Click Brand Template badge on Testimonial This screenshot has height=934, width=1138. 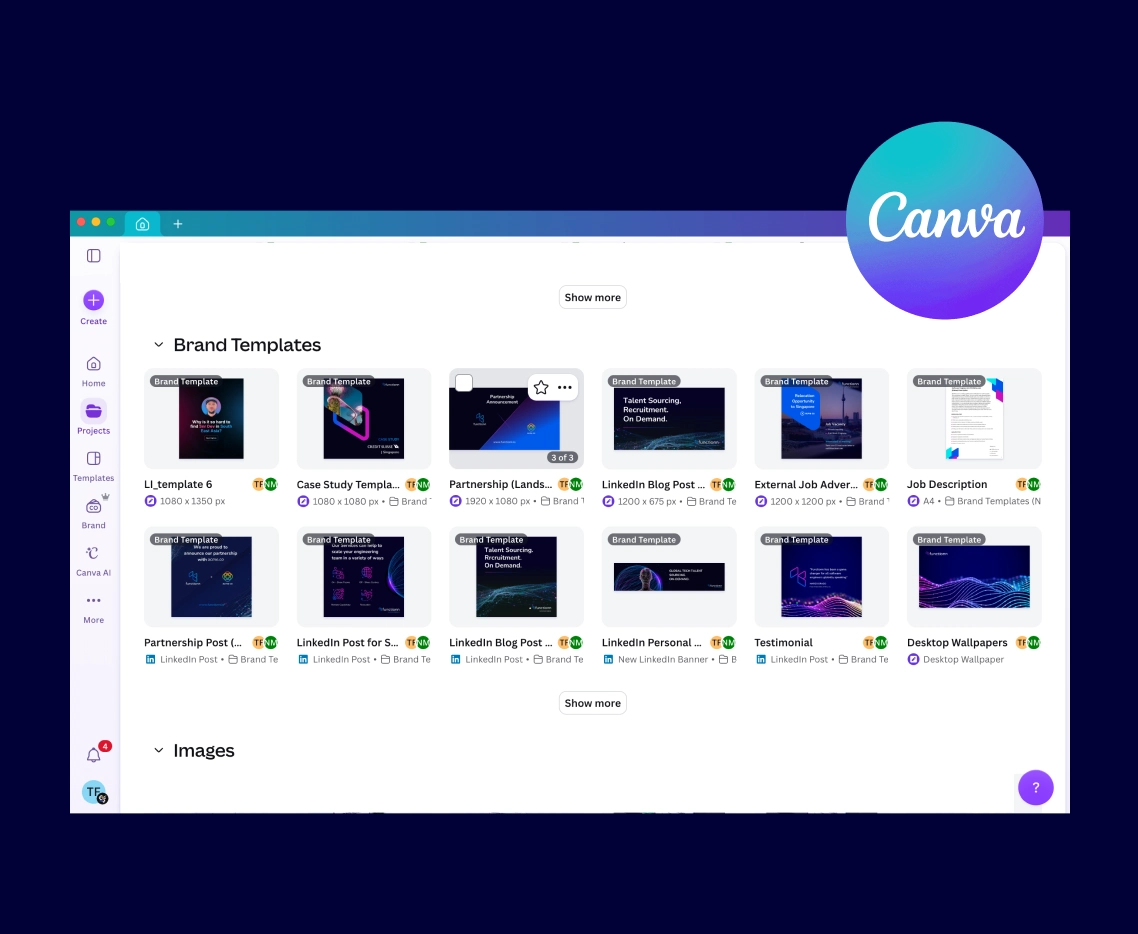pyautogui.click(x=795, y=539)
